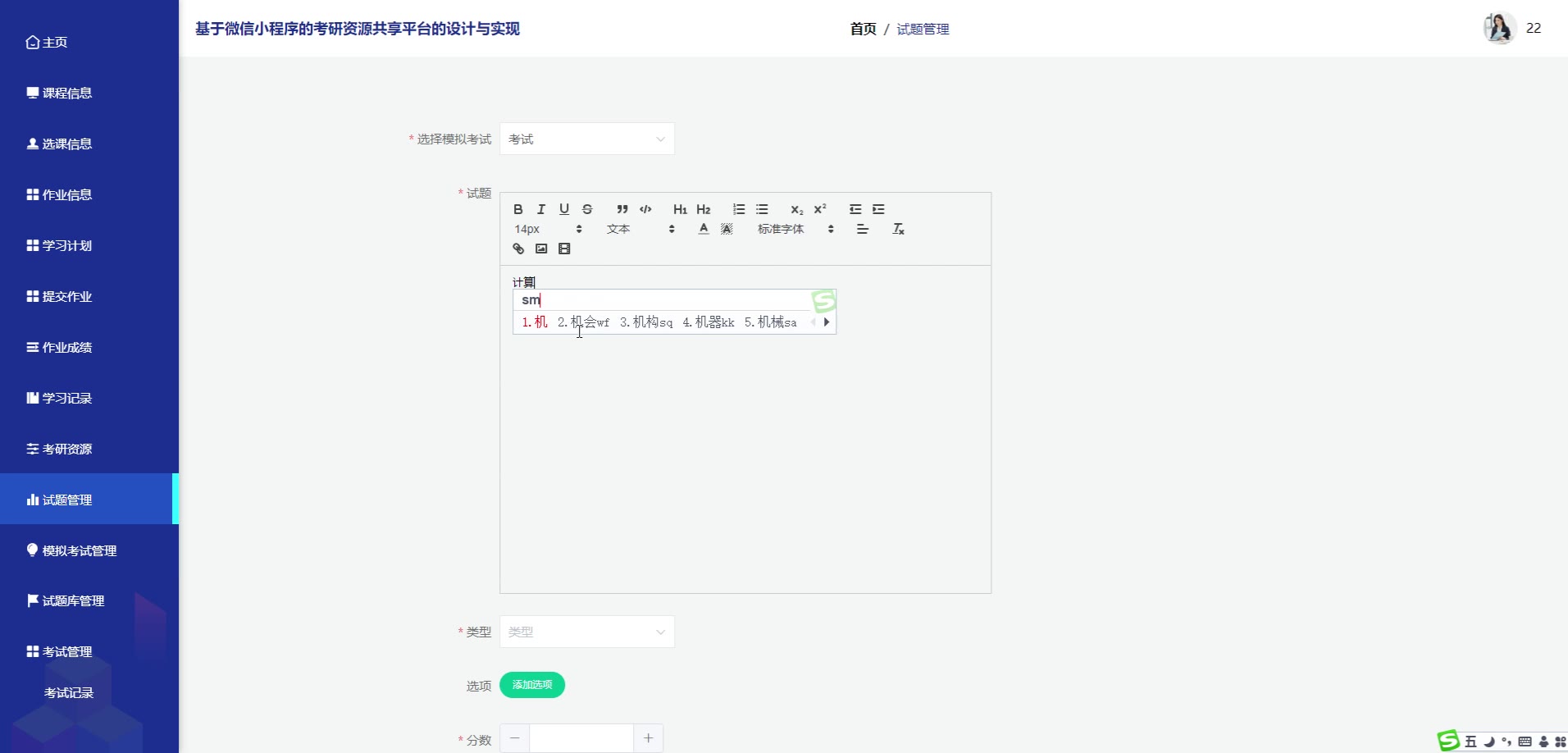This screenshot has height=753, width=1568.
Task: Open 课程信息 in the sidebar
Action: [x=89, y=93]
